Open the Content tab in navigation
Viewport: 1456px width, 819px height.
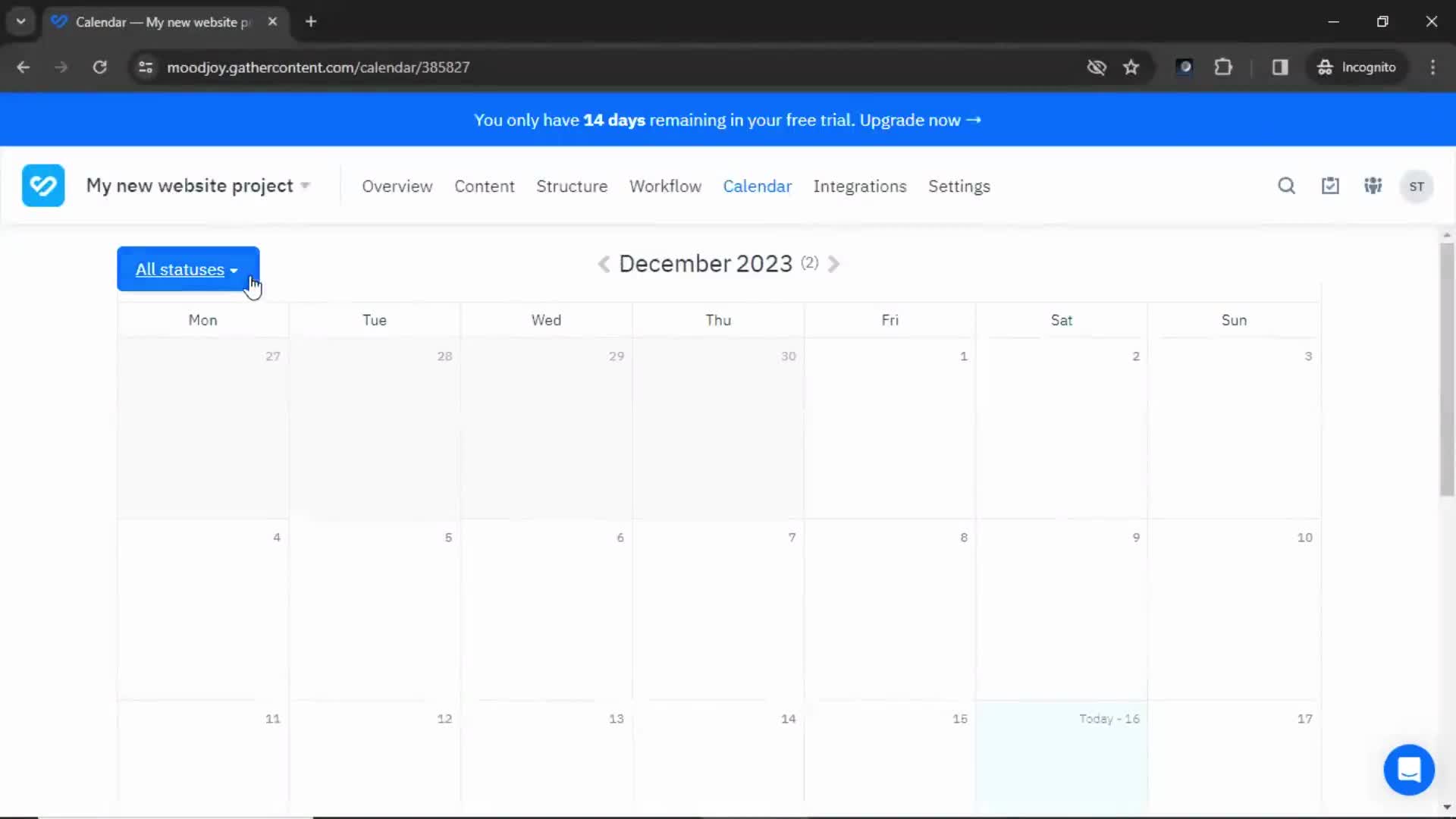click(484, 186)
